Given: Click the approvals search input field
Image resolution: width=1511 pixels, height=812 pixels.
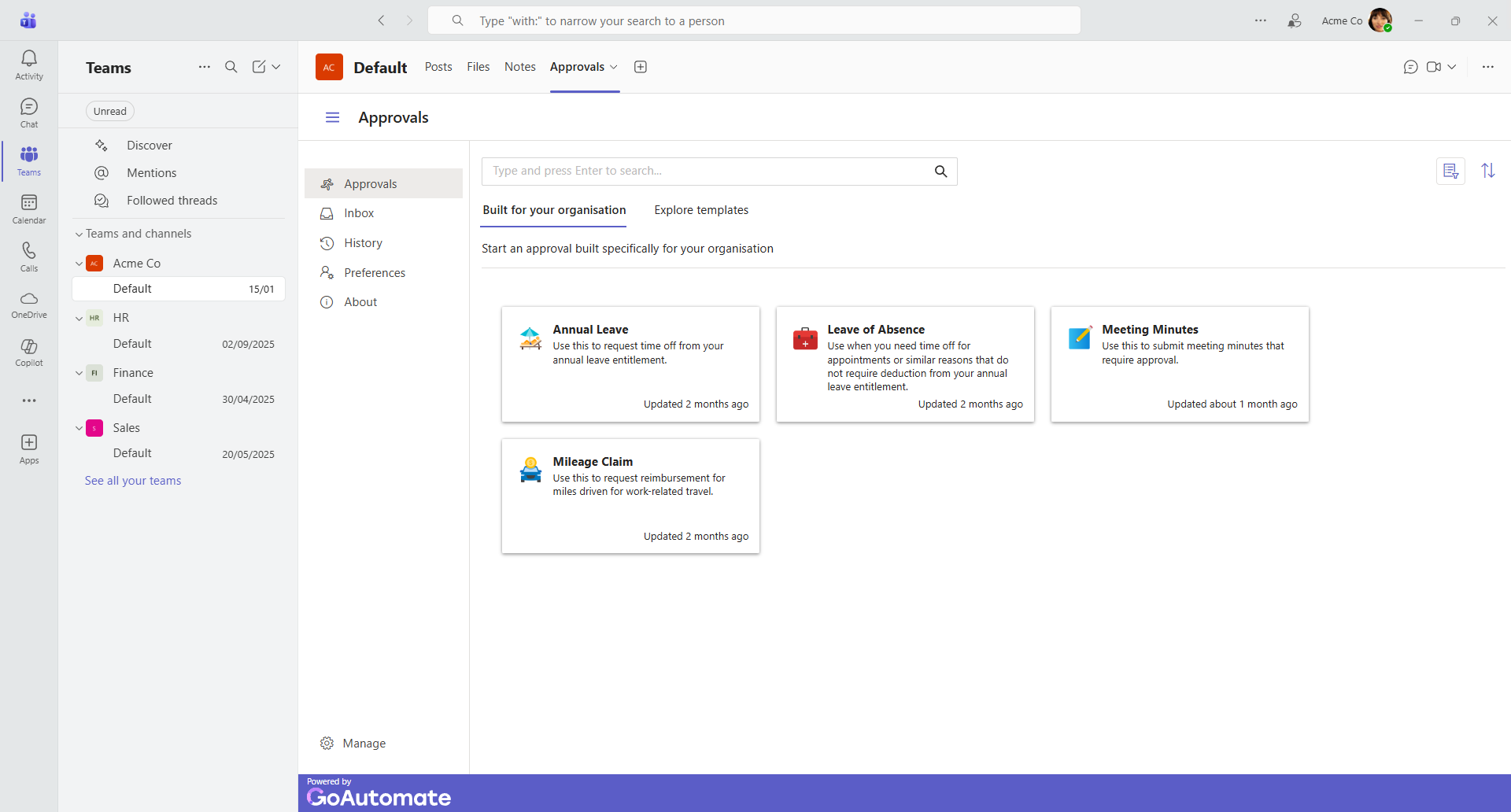Looking at the screenshot, I should click(704, 172).
